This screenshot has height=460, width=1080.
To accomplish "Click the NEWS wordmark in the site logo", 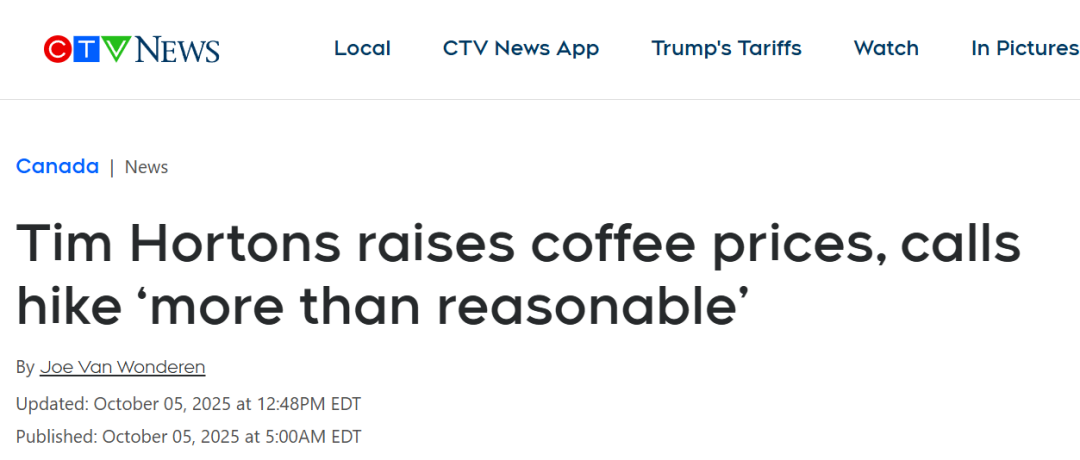I will (x=177, y=49).
